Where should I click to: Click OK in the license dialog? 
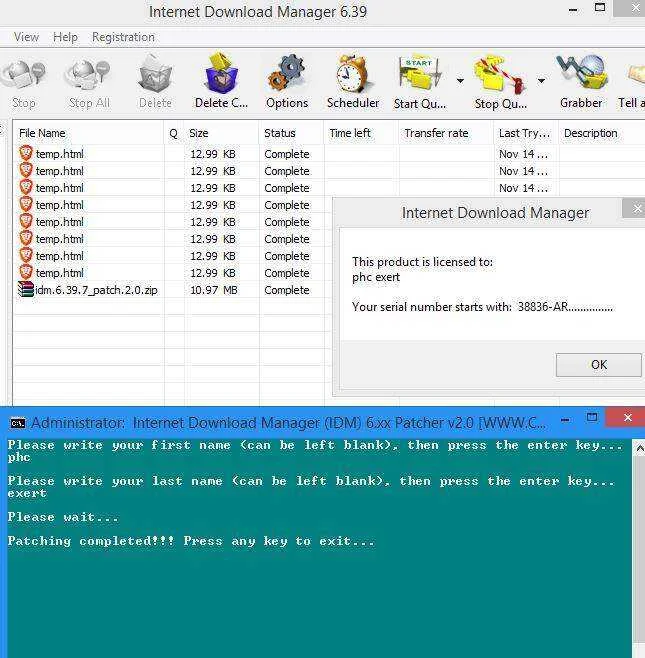point(598,365)
